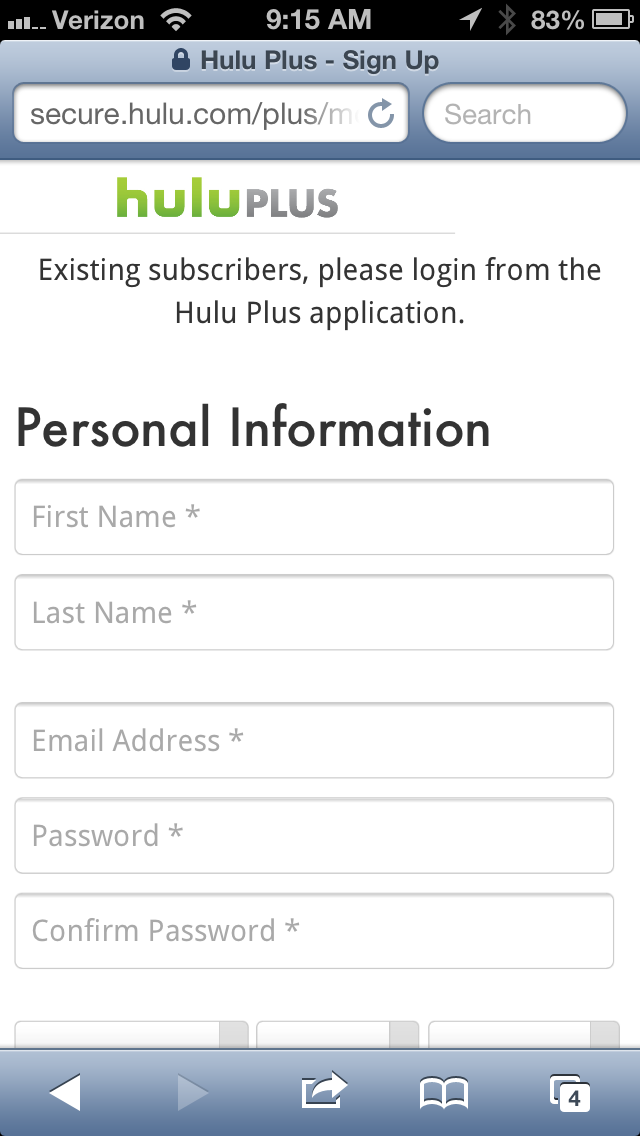This screenshot has height=1136, width=640.
Task: Tap the Hulu Plus logo
Action: (227, 198)
